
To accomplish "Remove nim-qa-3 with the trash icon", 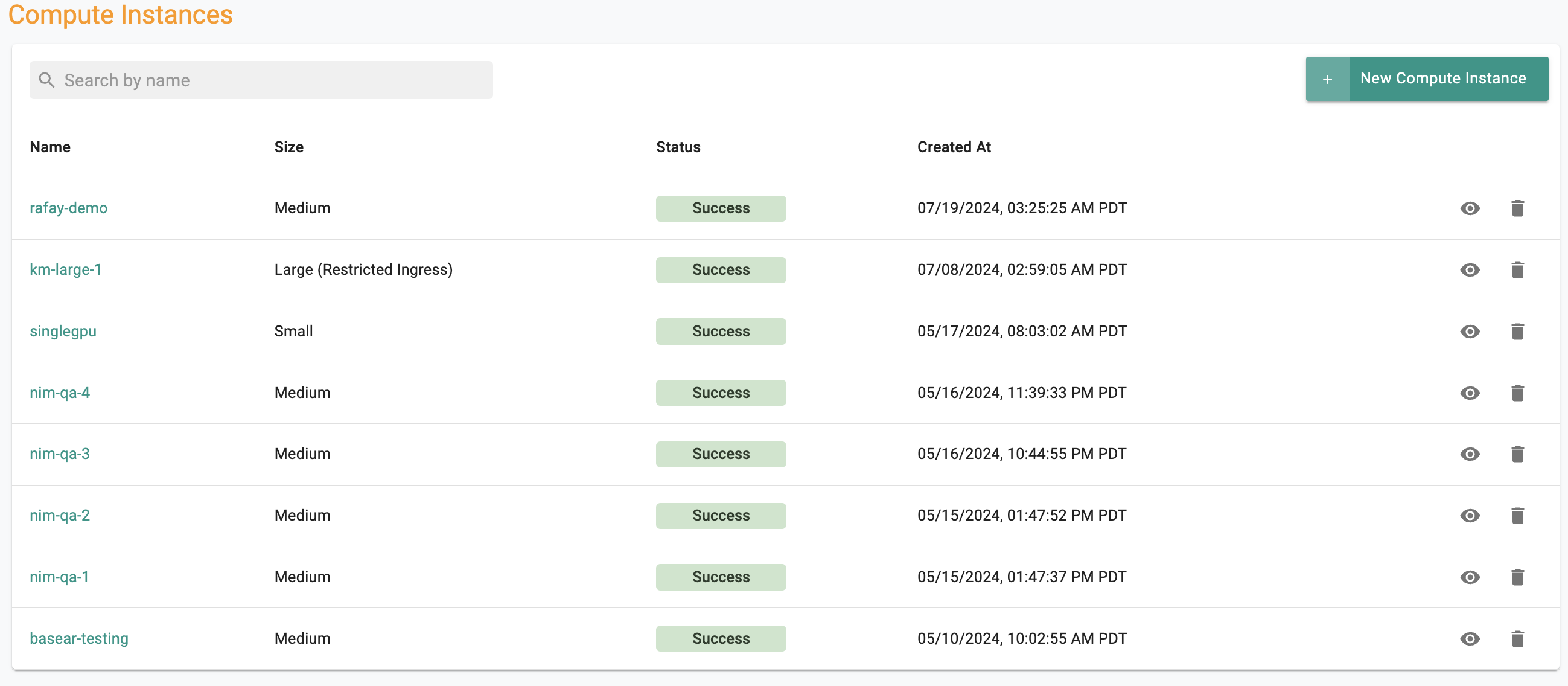I will (1517, 454).
